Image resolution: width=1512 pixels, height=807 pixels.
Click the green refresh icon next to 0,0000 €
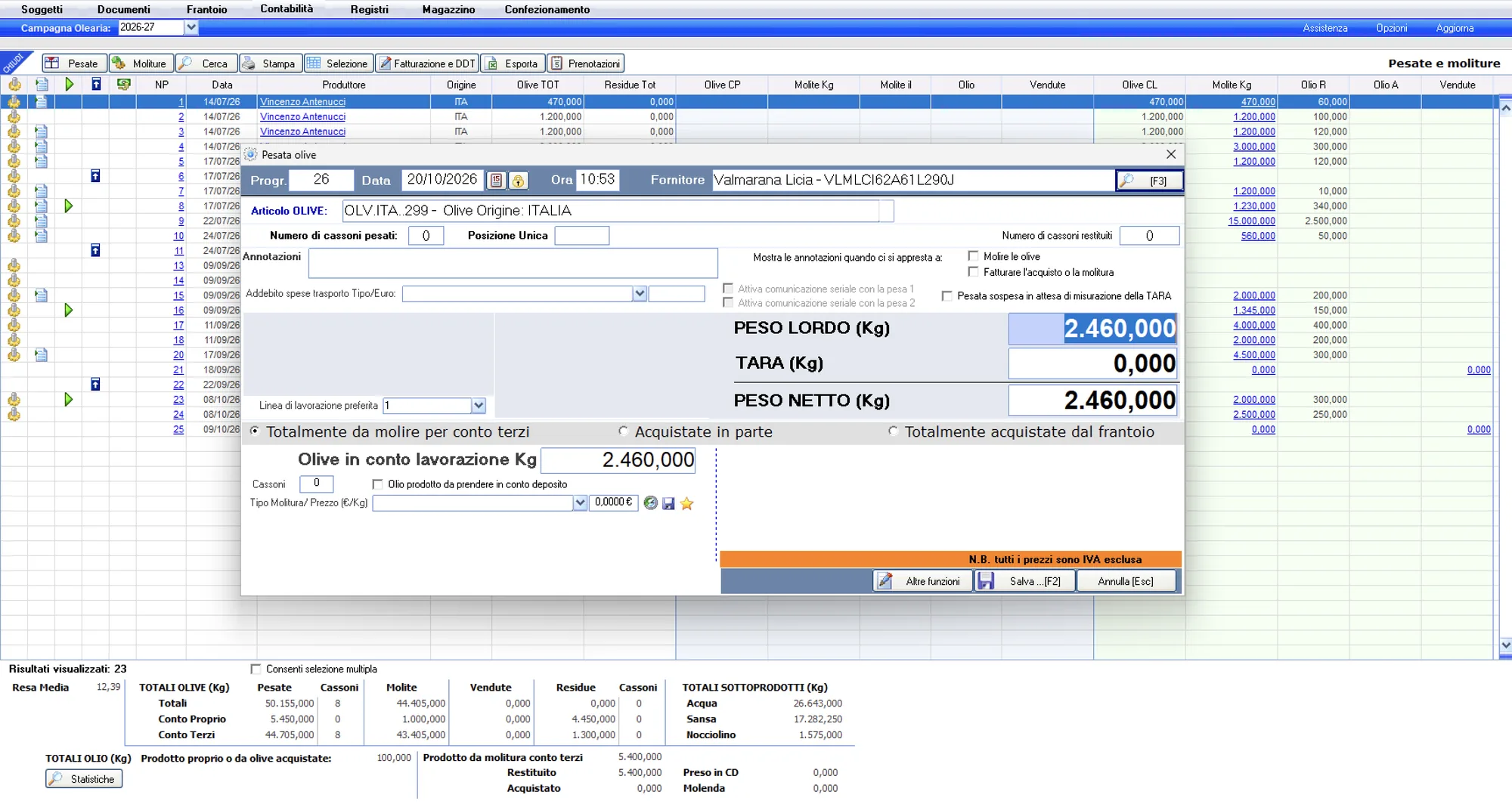pyautogui.click(x=650, y=502)
